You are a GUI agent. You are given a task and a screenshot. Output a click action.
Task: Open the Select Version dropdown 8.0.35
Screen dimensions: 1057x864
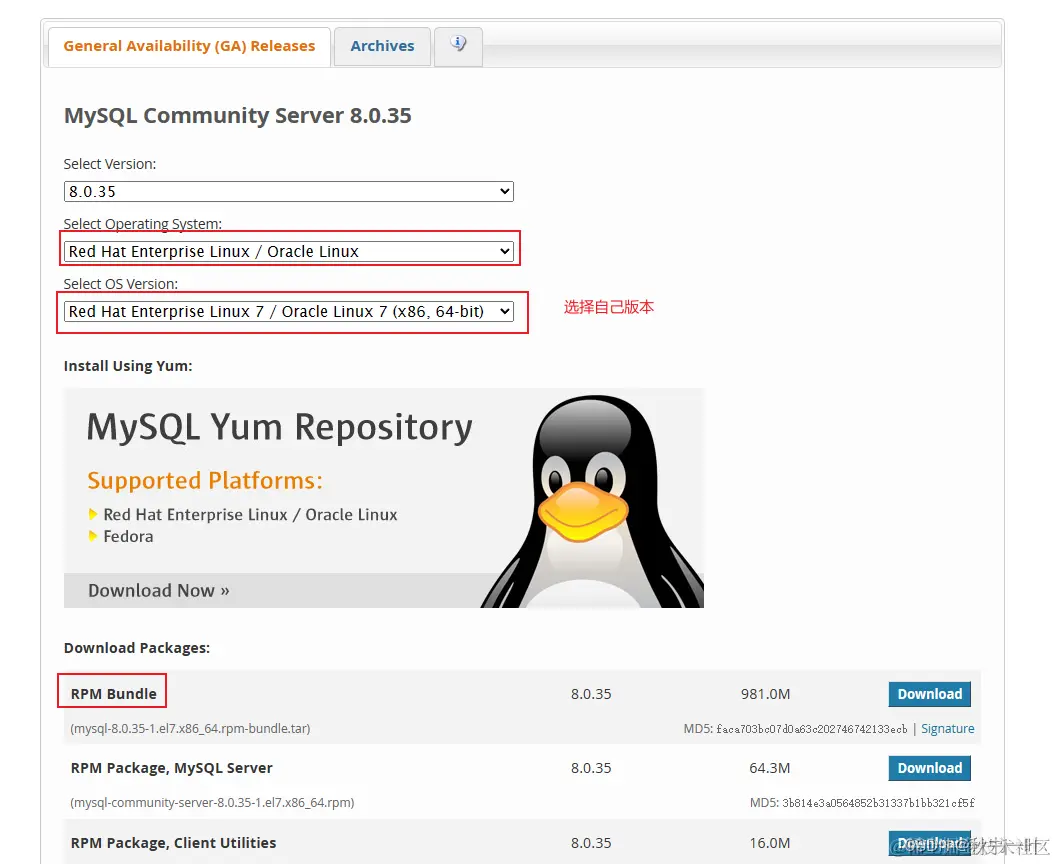[x=289, y=191]
